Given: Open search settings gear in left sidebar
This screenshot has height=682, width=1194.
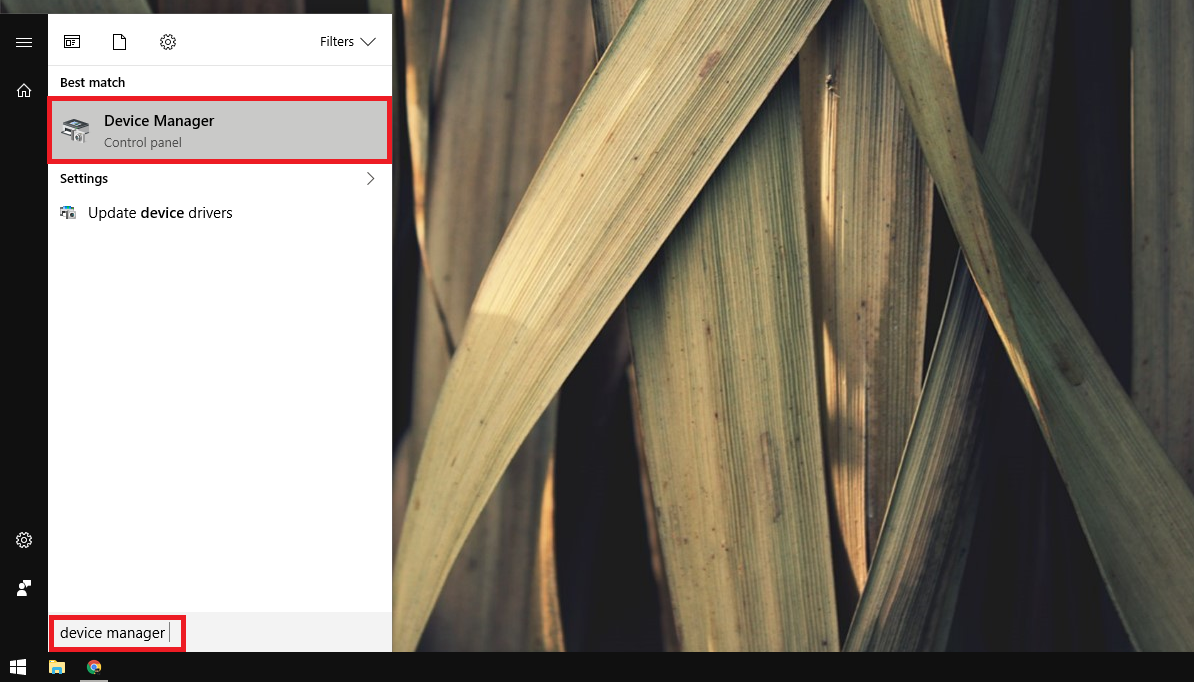Looking at the screenshot, I should click(x=24, y=540).
